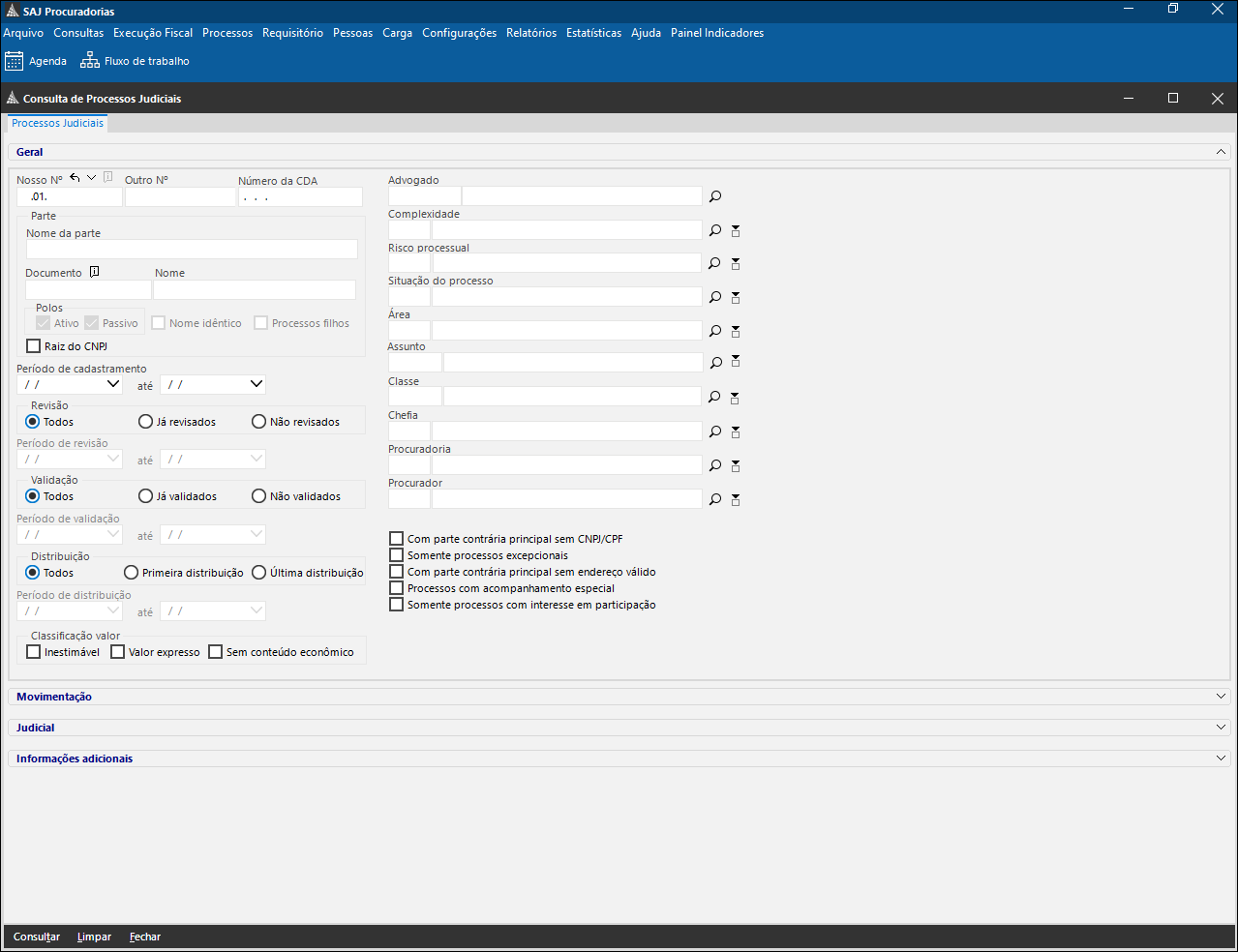Image resolution: width=1238 pixels, height=952 pixels.
Task: Click the search magnifier beside Advogado
Action: point(715,196)
